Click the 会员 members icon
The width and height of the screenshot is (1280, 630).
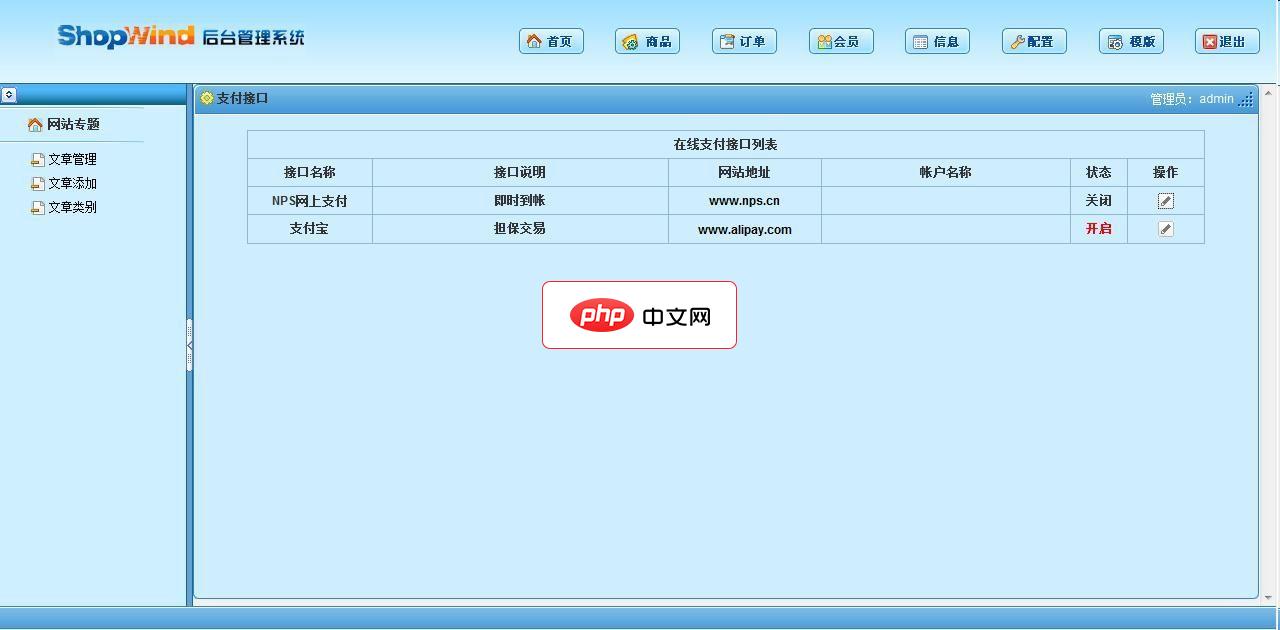point(823,41)
